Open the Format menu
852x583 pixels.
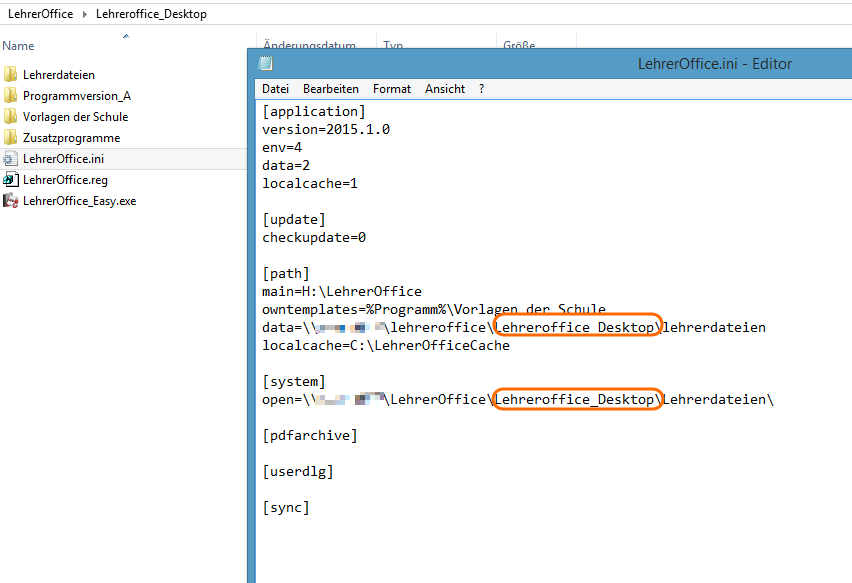pos(392,89)
